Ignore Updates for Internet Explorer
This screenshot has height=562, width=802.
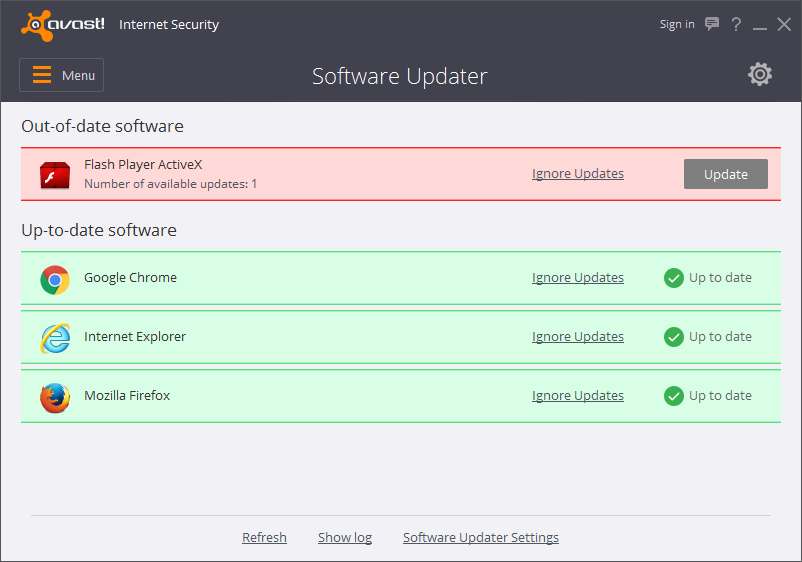(577, 336)
